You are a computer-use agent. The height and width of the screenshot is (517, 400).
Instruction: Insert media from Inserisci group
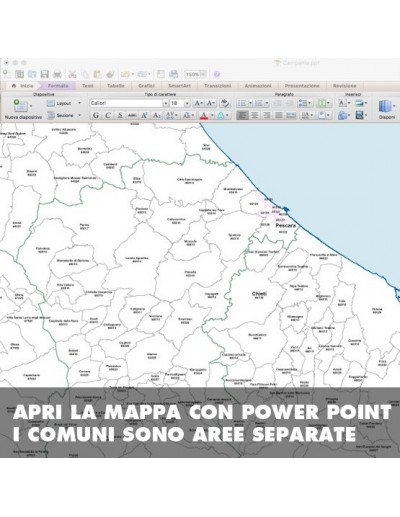(359, 115)
